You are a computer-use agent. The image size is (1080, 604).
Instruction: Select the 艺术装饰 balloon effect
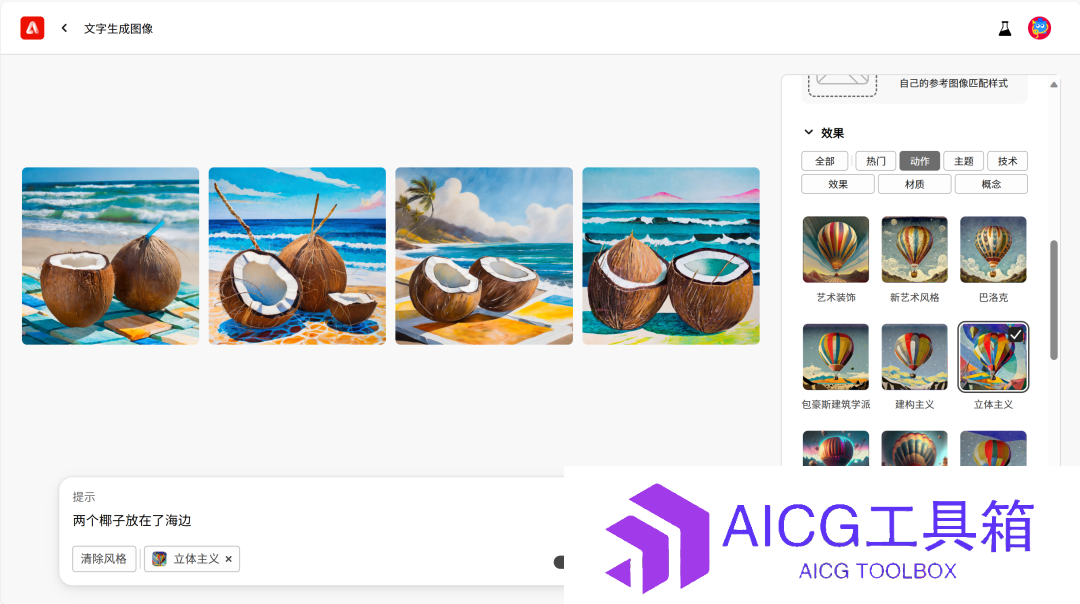pos(835,249)
